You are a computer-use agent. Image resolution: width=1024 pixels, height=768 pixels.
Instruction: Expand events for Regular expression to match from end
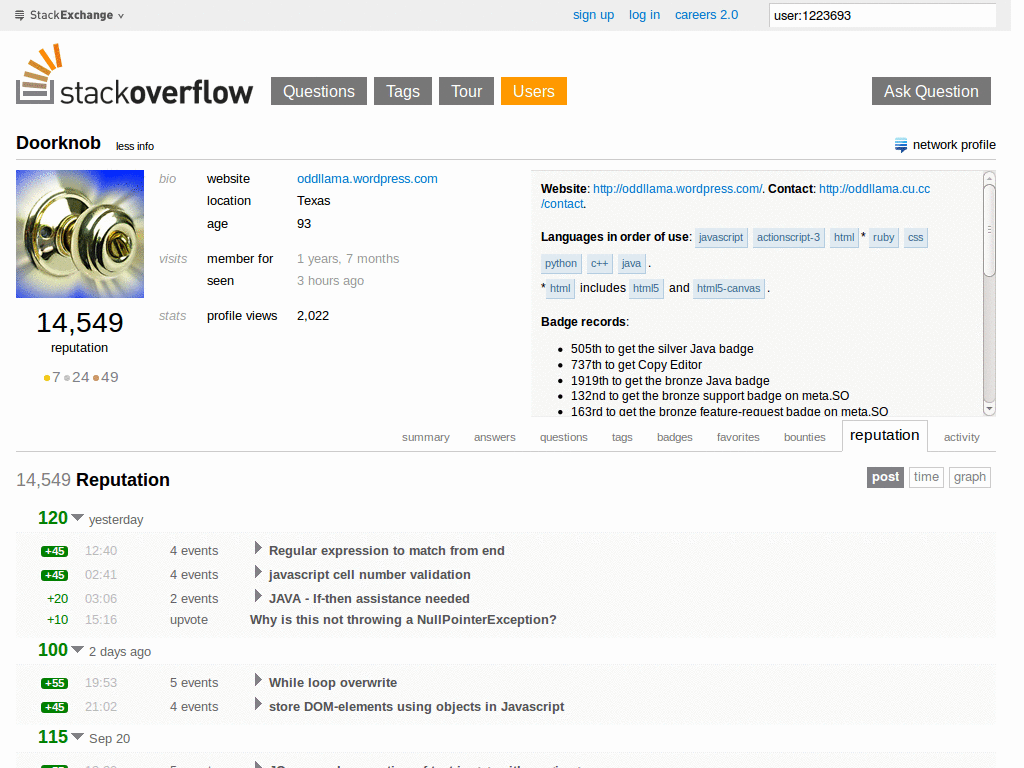pyautogui.click(x=258, y=549)
